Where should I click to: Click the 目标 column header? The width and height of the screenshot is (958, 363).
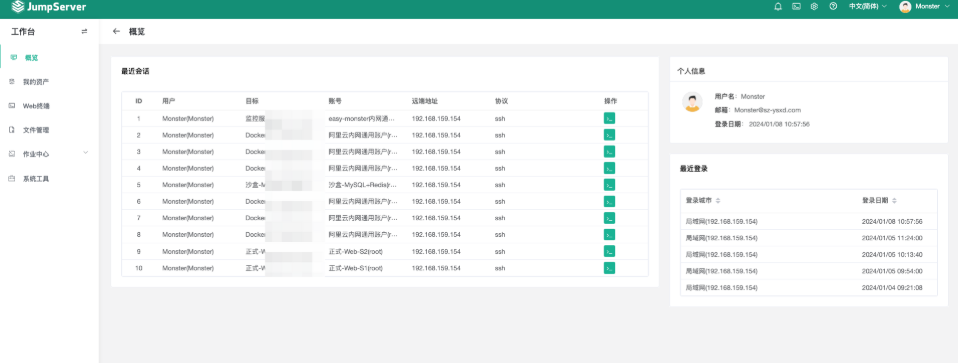(252, 101)
